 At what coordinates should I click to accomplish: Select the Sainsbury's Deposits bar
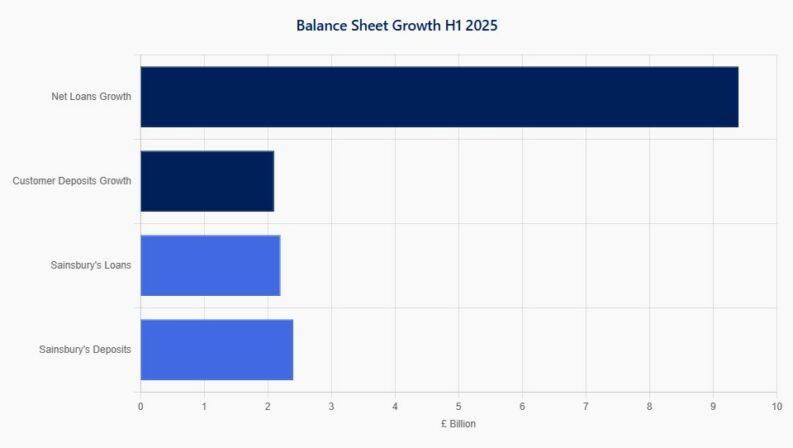pyautogui.click(x=216, y=349)
